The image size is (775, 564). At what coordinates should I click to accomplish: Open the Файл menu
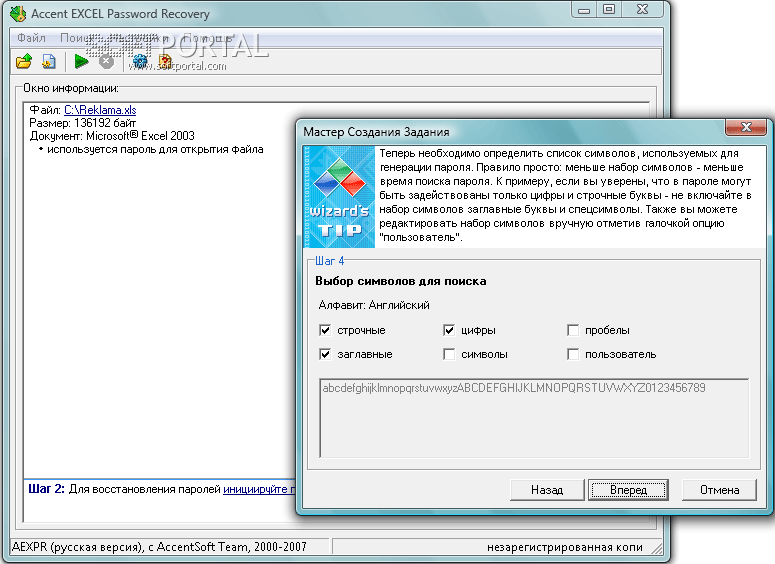click(x=31, y=38)
